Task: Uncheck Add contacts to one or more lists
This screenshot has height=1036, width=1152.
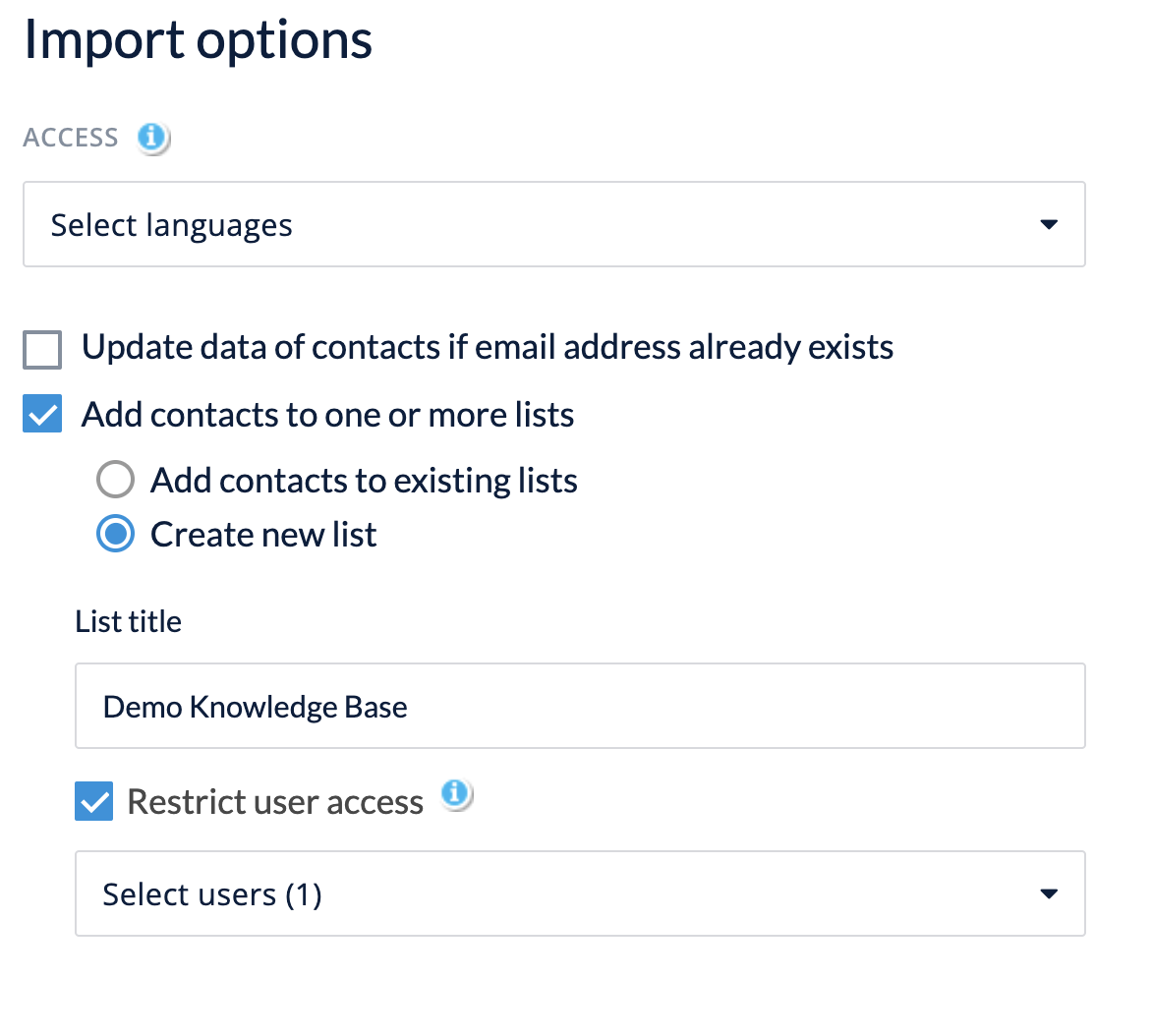Action: coord(41,414)
